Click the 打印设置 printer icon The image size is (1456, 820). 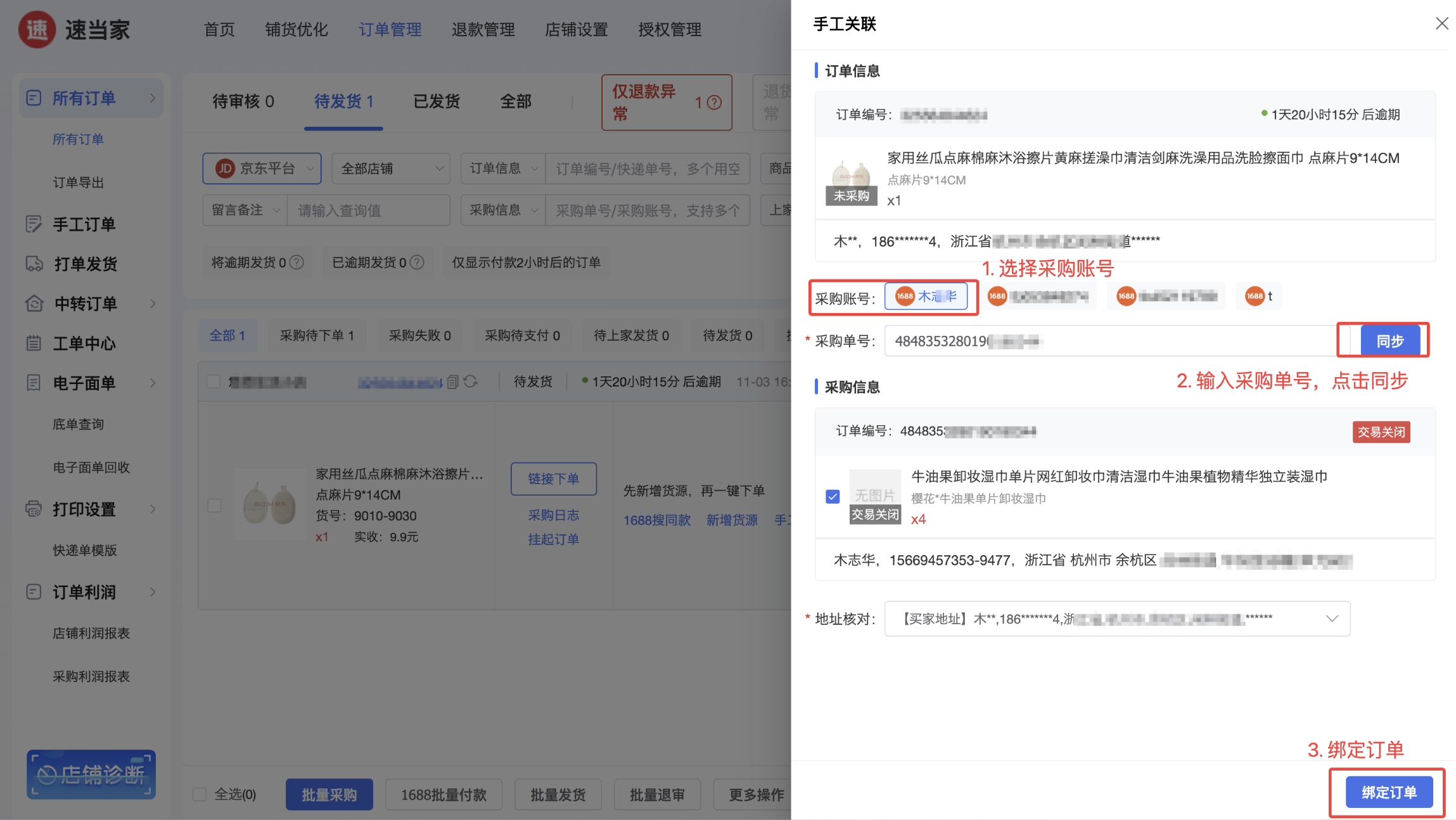[x=34, y=509]
